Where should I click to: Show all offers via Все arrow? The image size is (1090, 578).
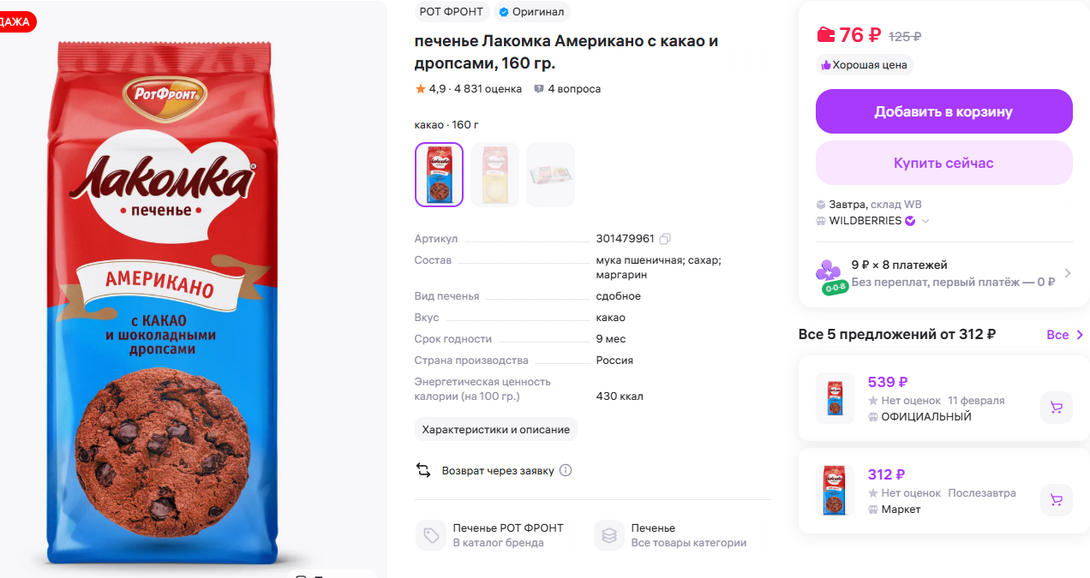click(1065, 335)
